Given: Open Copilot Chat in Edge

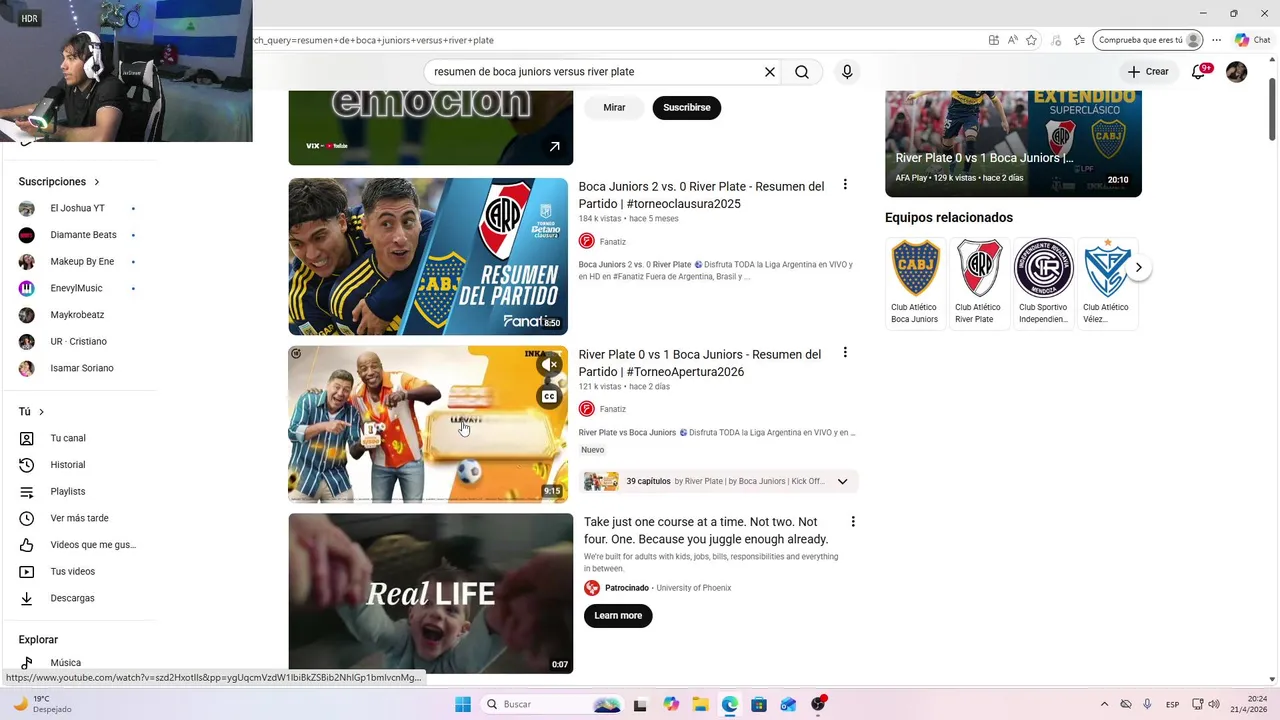Looking at the screenshot, I should (1253, 40).
